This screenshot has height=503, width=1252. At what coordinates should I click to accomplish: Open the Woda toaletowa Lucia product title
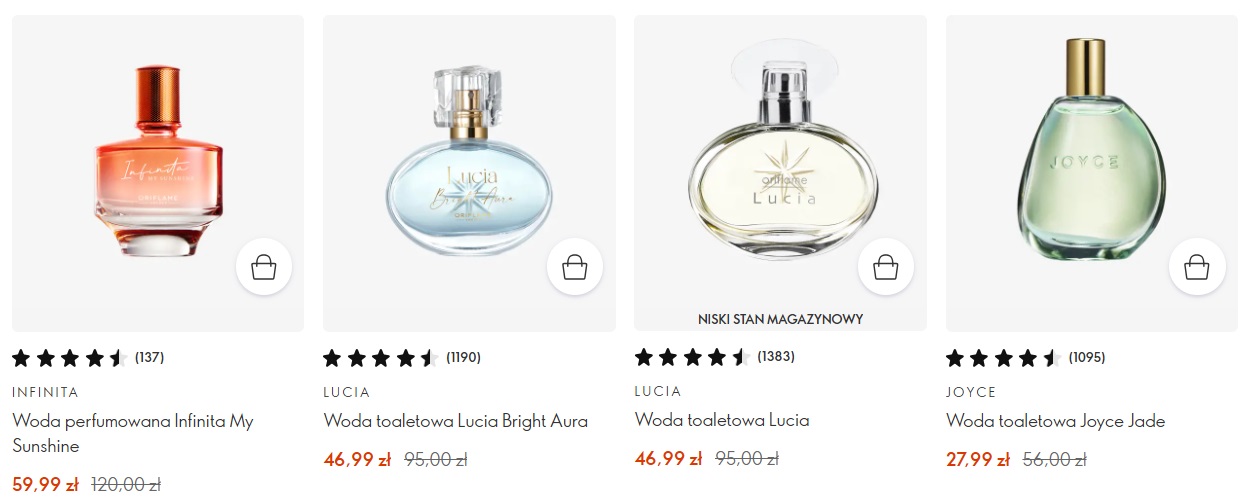(722, 420)
